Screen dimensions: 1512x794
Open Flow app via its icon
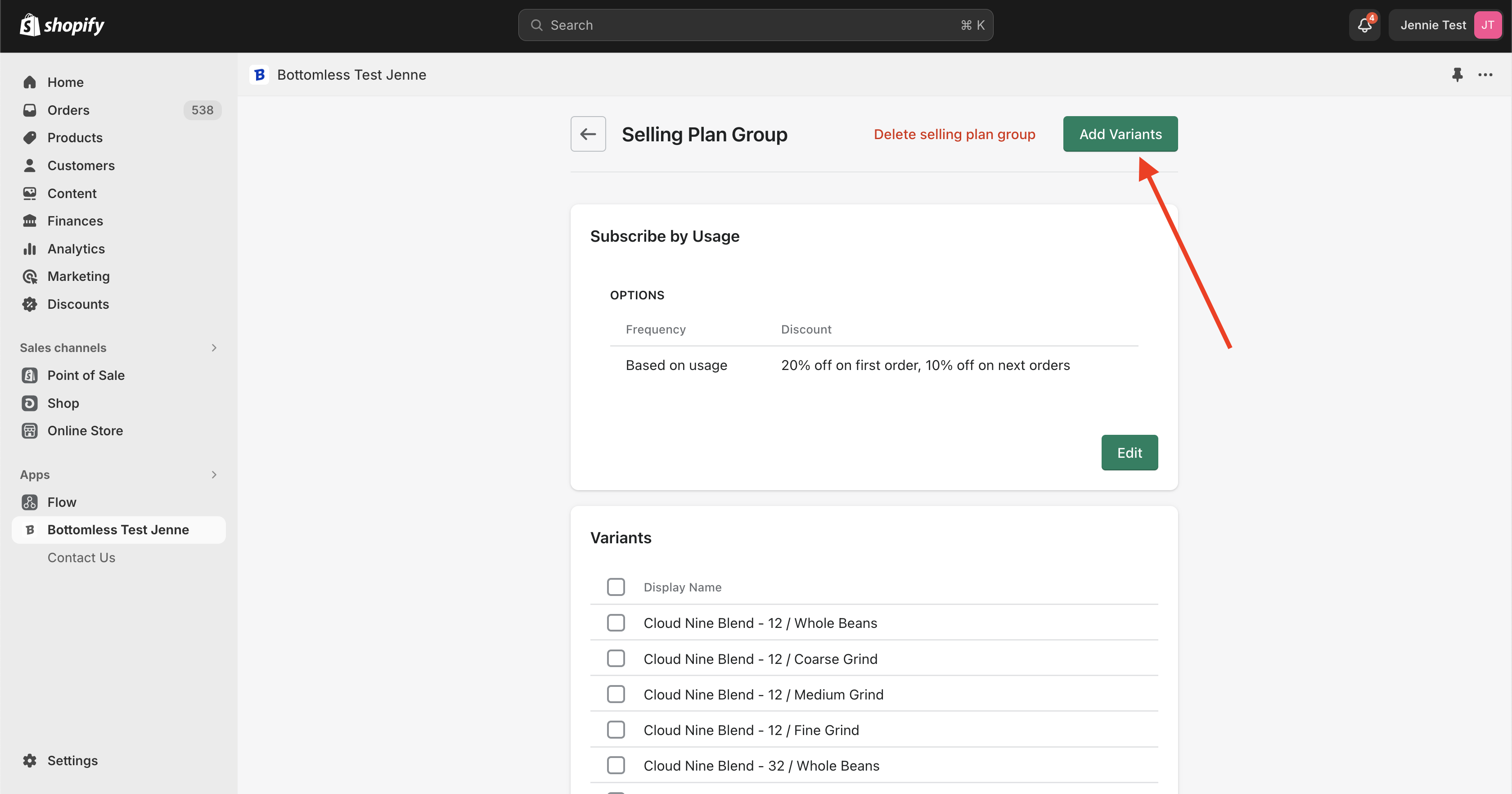[29, 502]
